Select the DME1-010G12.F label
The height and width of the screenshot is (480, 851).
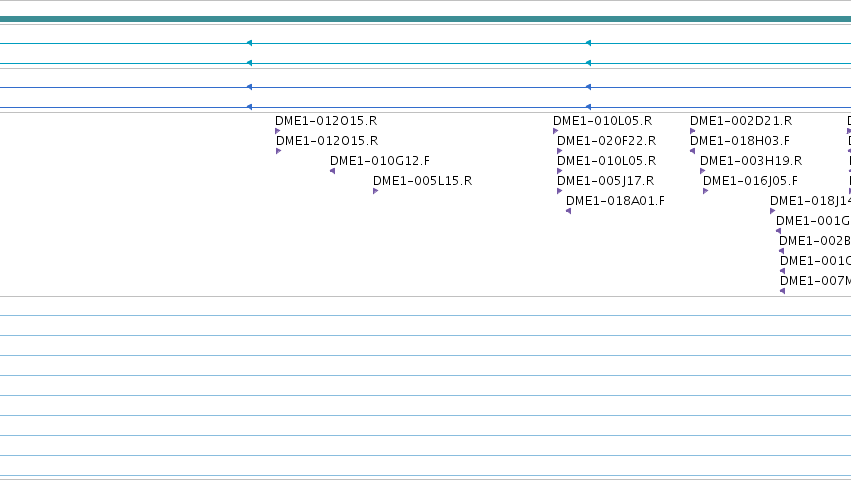tap(380, 161)
